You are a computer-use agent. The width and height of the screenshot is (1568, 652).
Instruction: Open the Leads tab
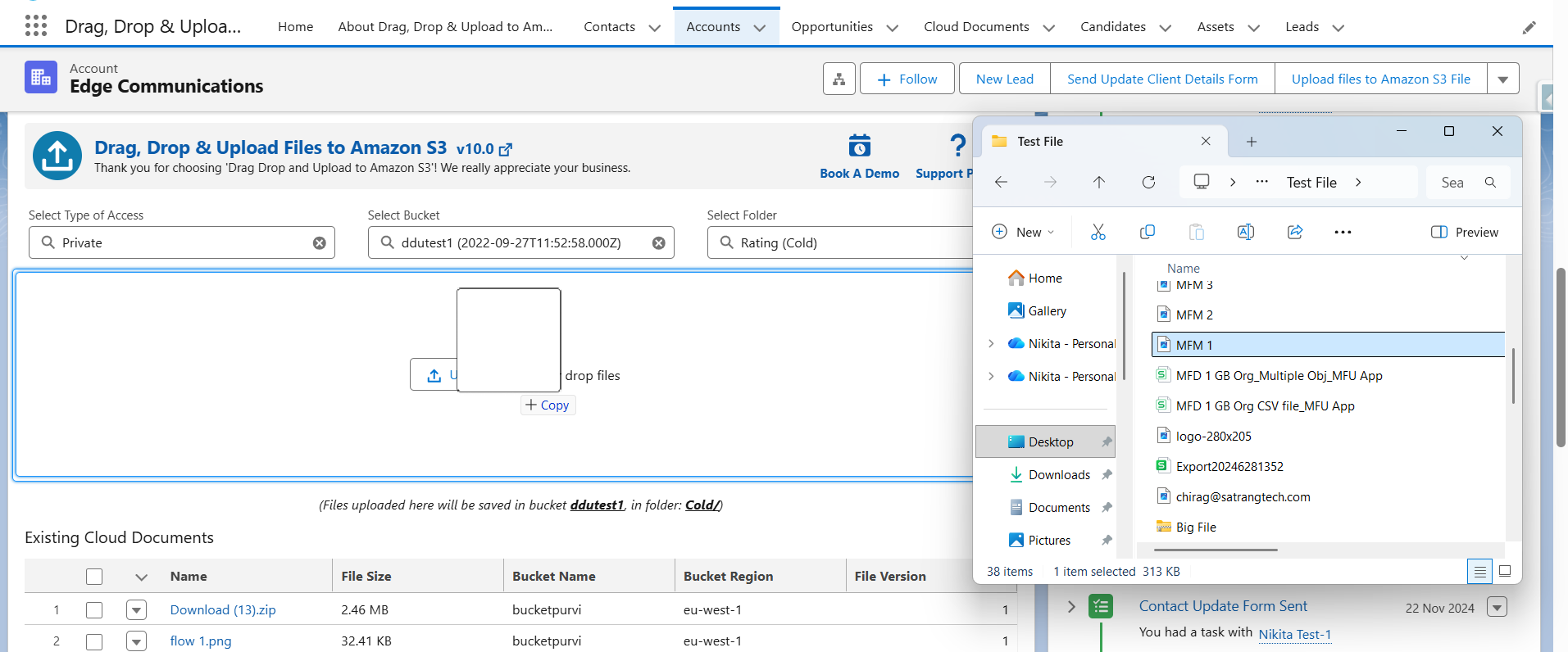point(1302,26)
